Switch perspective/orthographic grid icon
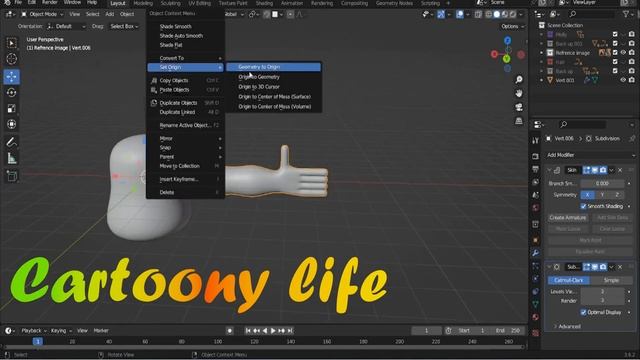The width and height of the screenshot is (640, 360). (519, 121)
